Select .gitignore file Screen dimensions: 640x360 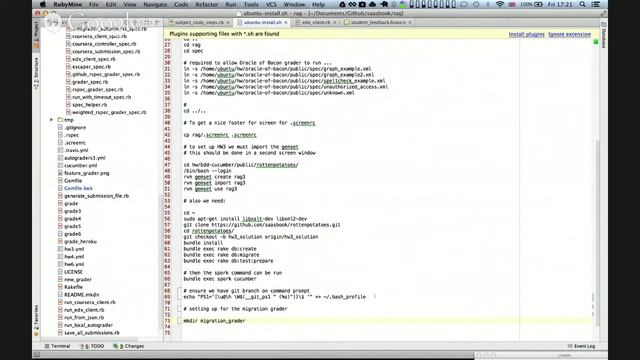(75, 128)
